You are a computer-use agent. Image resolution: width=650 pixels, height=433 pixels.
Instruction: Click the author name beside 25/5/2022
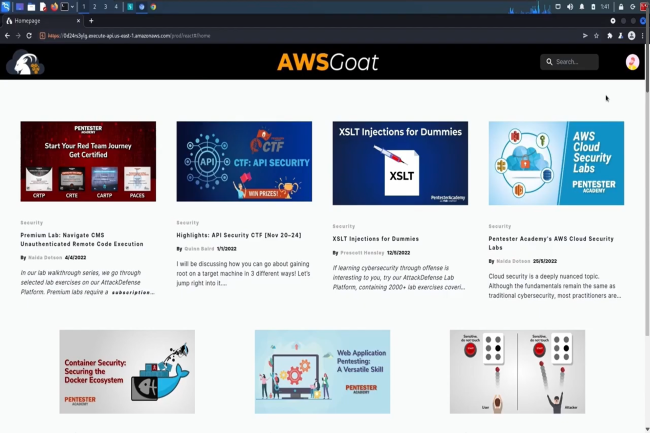tap(513, 261)
